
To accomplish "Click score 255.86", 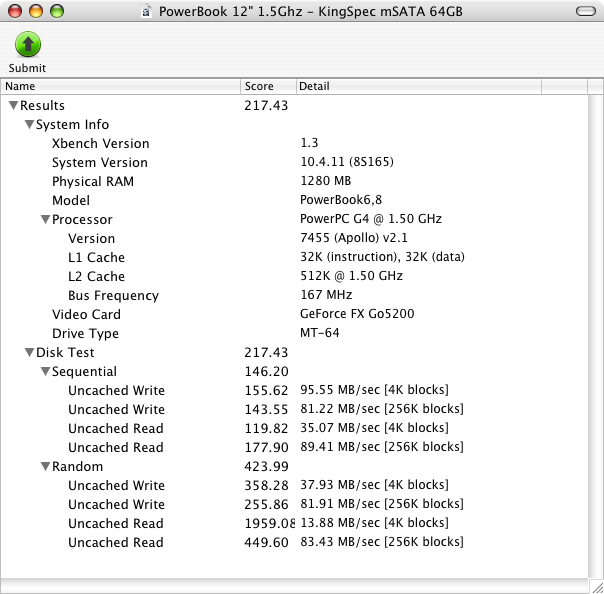I will [x=266, y=504].
